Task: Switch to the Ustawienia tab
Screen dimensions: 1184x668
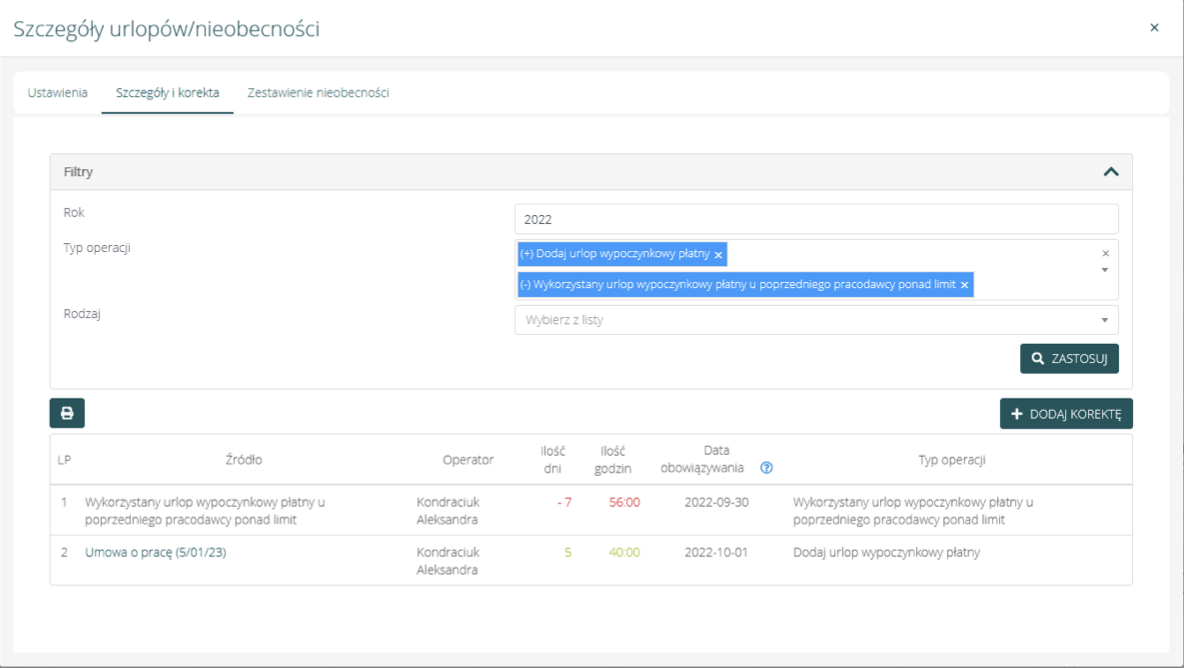Action: click(x=58, y=93)
